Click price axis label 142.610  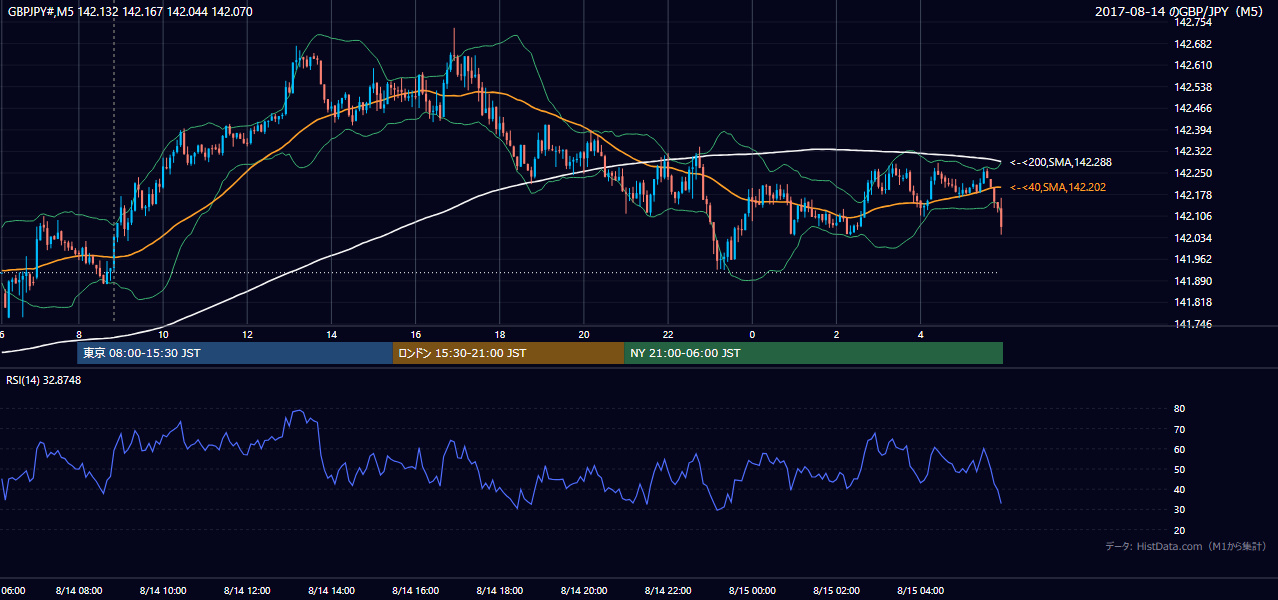[1192, 65]
